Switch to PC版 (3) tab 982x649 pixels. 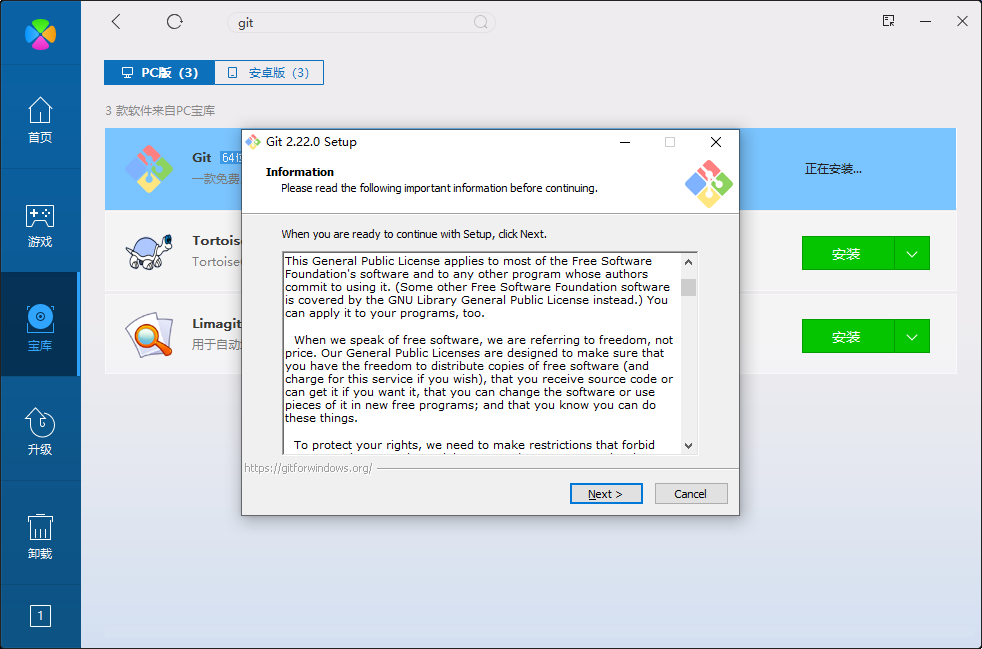click(x=160, y=73)
